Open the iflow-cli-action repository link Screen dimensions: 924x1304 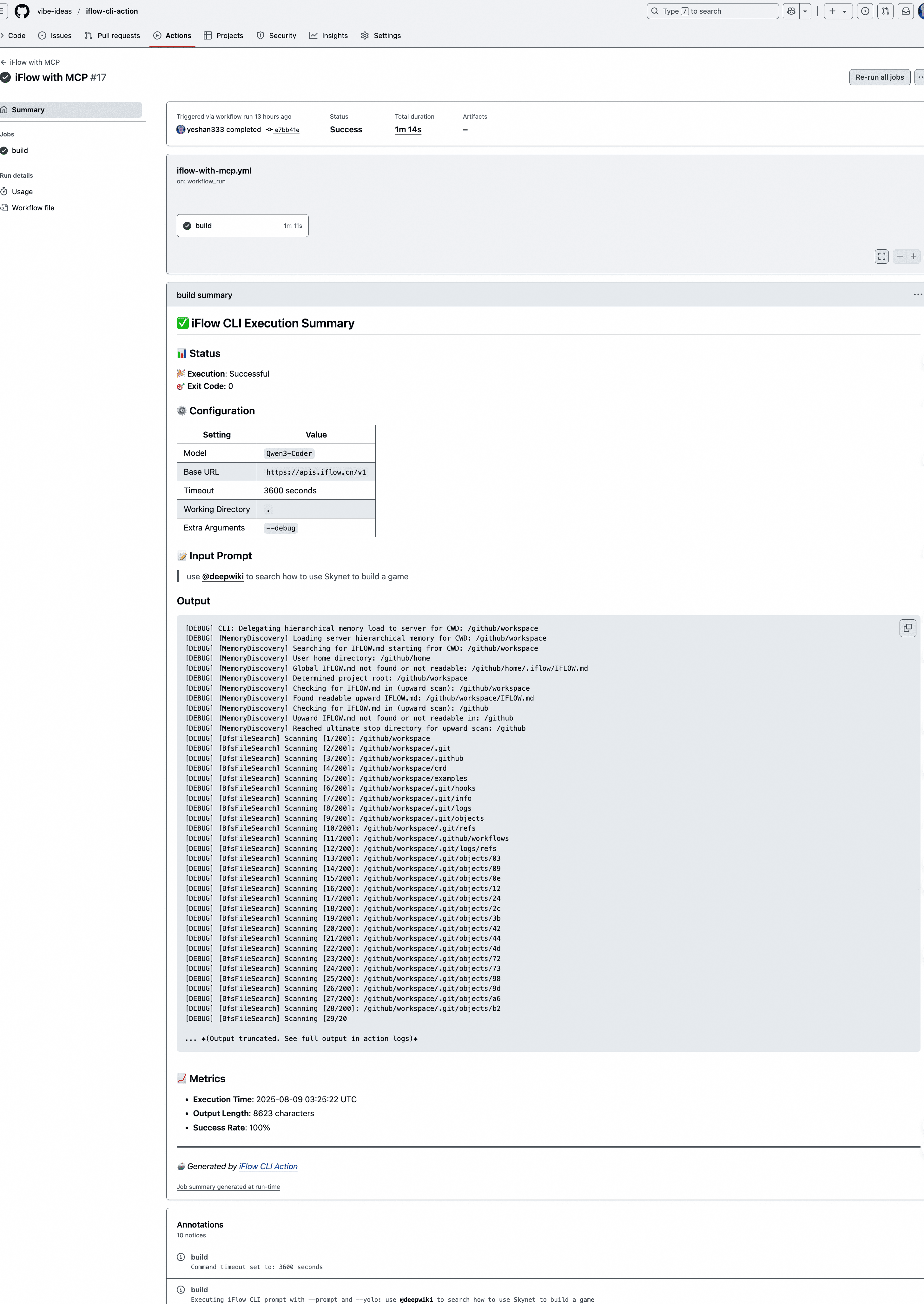pos(112,11)
